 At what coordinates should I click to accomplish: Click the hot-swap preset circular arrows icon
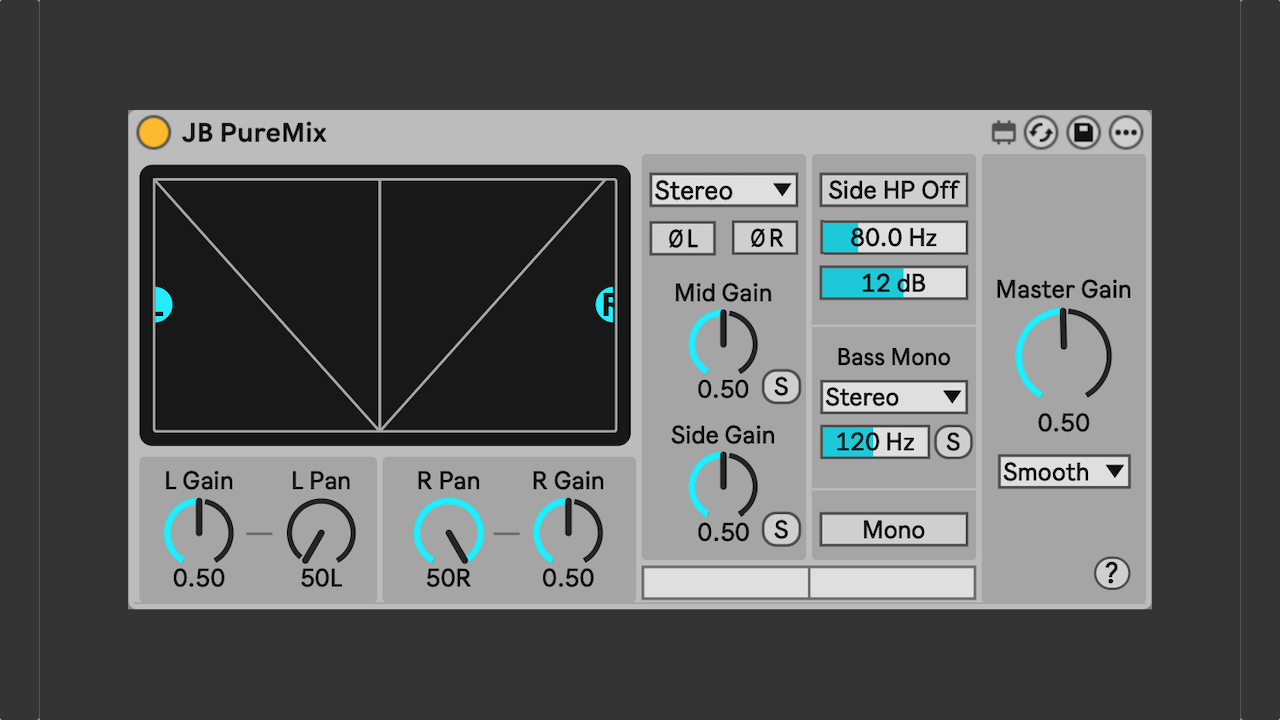pyautogui.click(x=1041, y=132)
